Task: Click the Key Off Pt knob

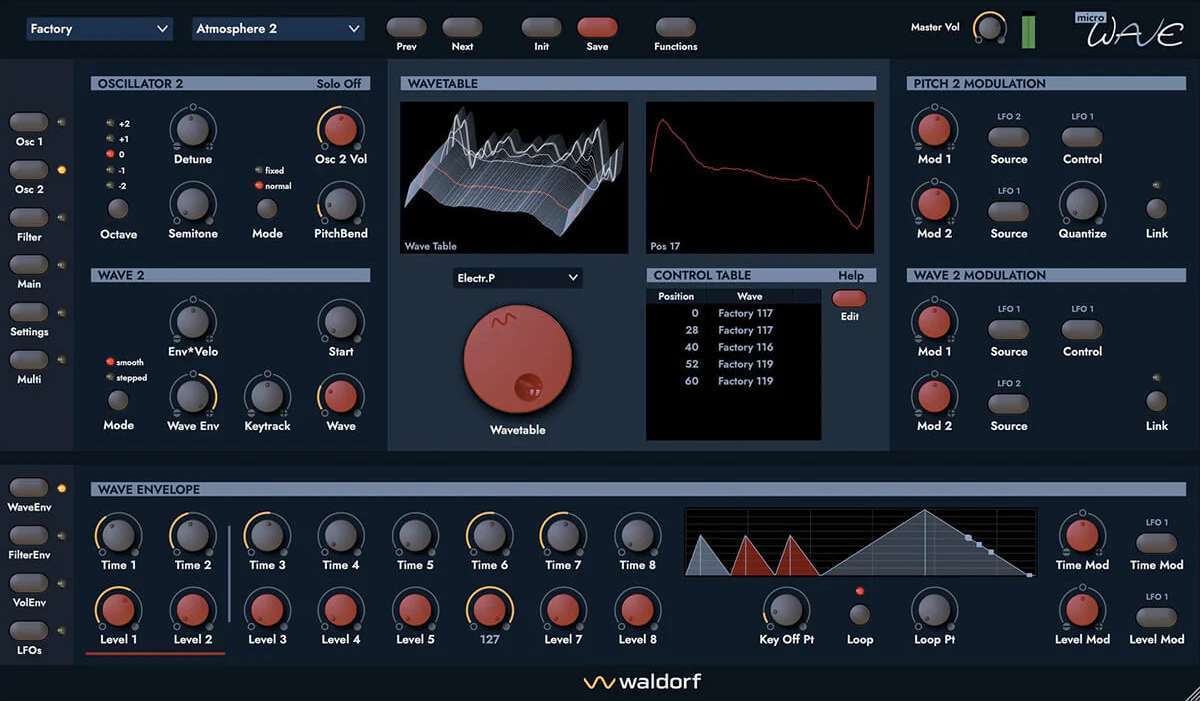Action: [787, 608]
